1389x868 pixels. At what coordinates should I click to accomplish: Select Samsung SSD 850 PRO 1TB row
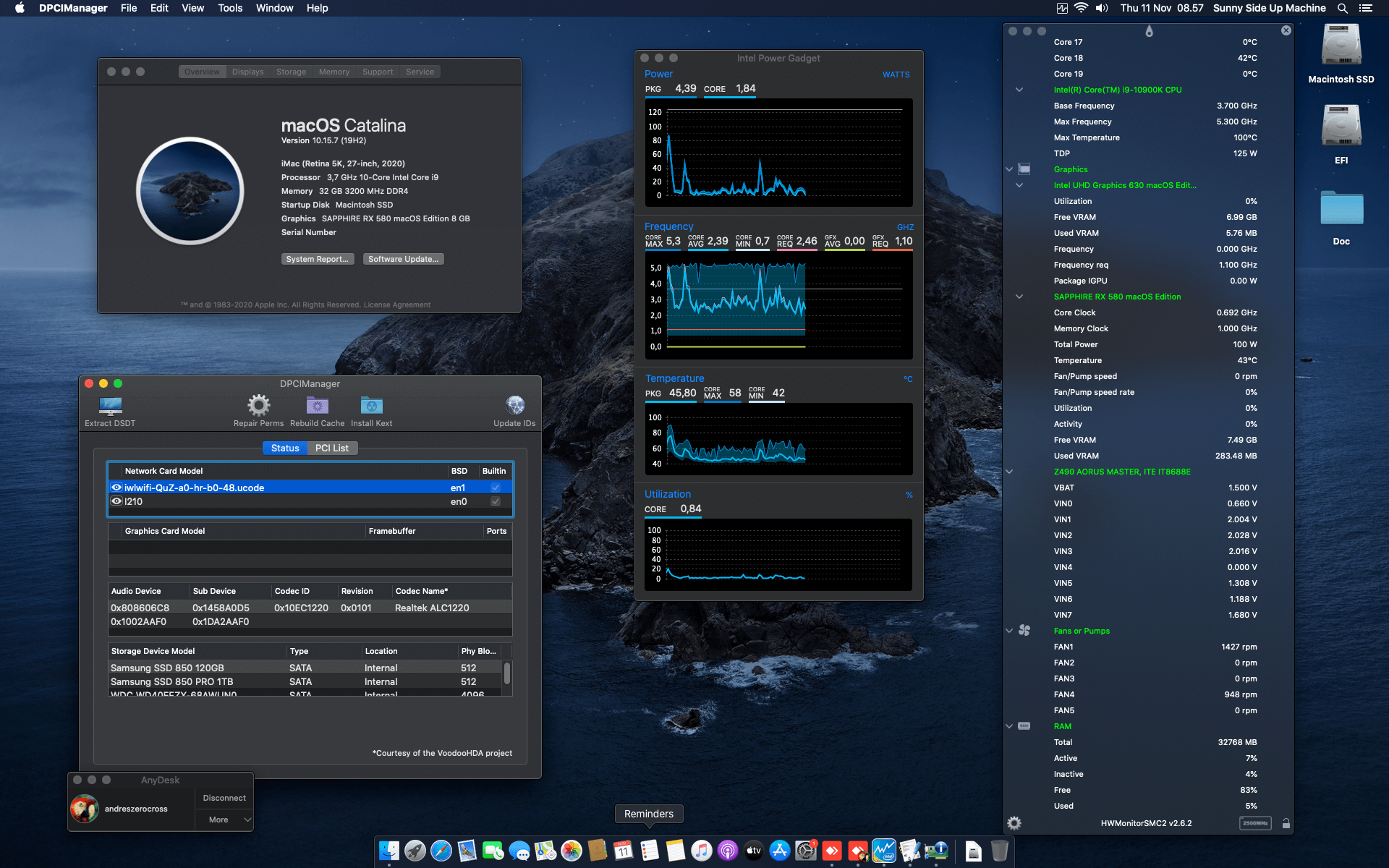coord(305,681)
